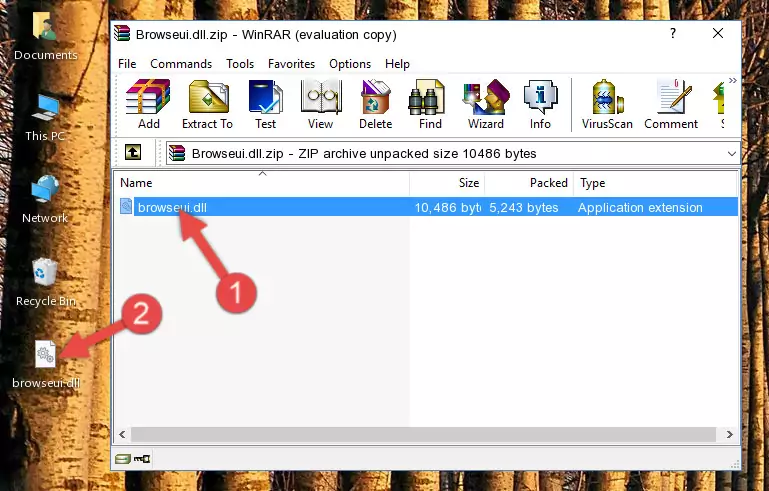Sort by the Packed column header
This screenshot has height=491, width=769.
[529, 182]
